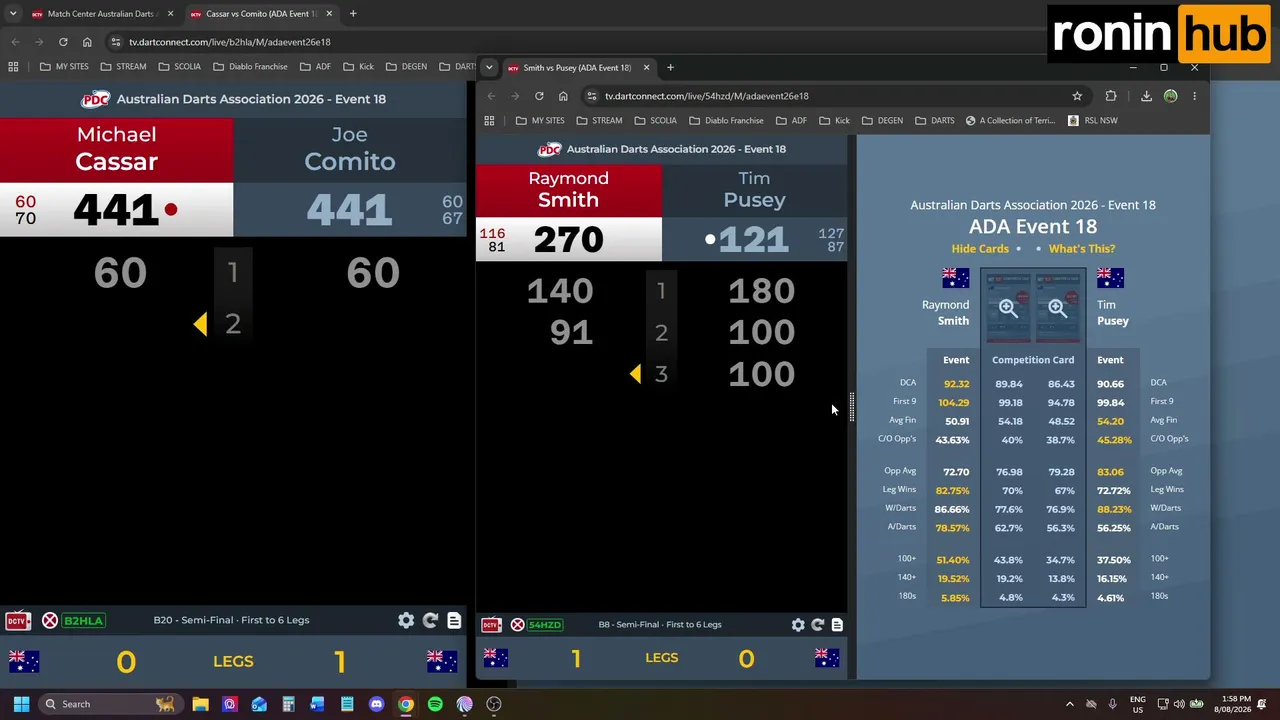The width and height of the screenshot is (1280, 720).
Task: Go home in back Chrome window
Action: (87, 42)
